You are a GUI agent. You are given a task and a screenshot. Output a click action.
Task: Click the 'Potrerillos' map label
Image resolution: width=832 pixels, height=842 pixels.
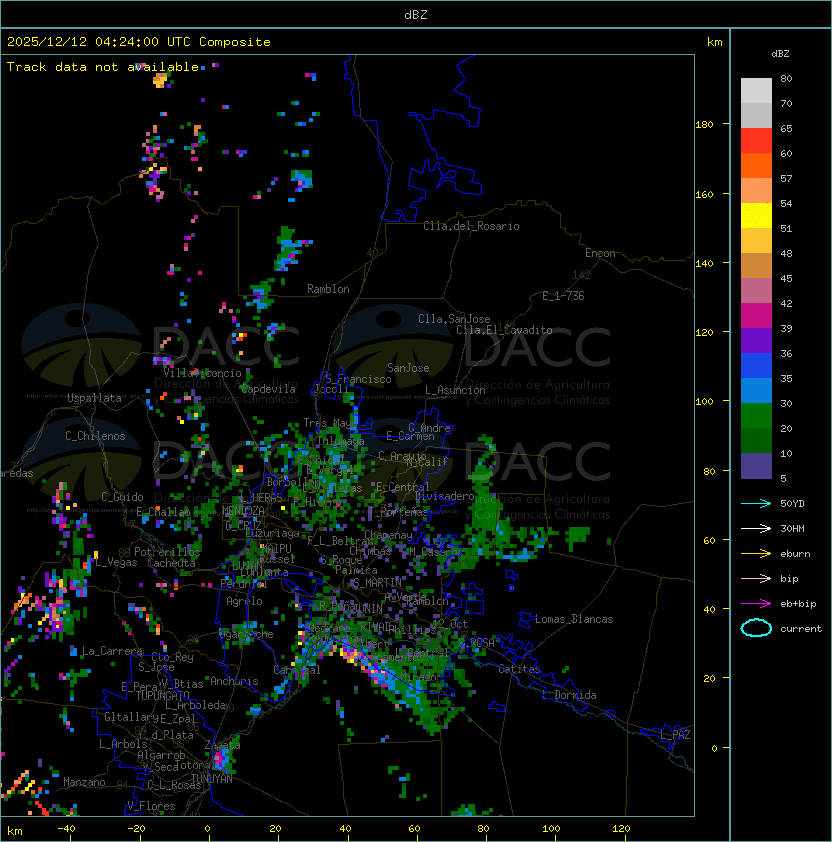tap(167, 552)
